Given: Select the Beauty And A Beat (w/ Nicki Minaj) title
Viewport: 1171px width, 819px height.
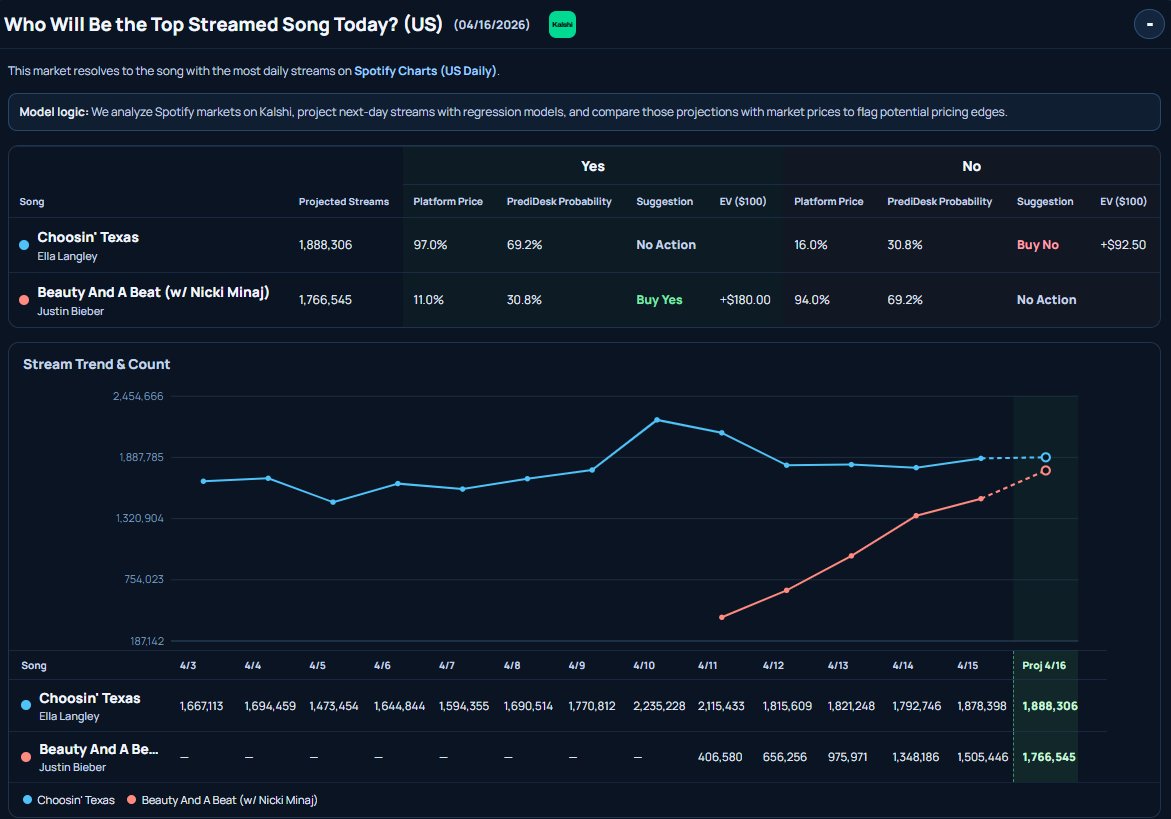Looking at the screenshot, I should 153,292.
